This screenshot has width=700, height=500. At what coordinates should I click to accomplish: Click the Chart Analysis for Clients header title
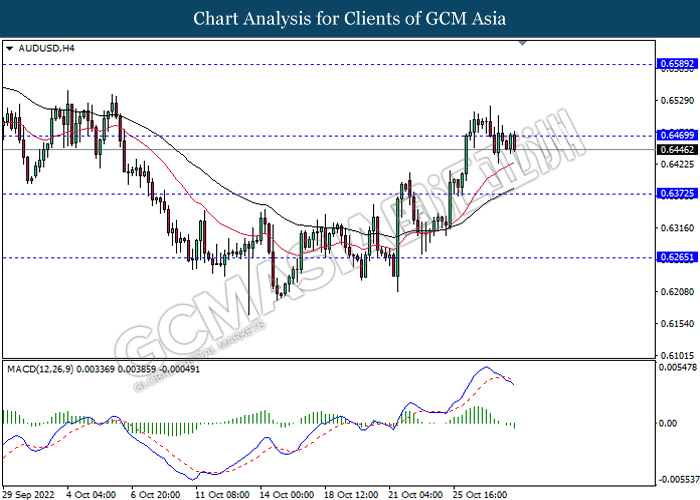(x=350, y=19)
